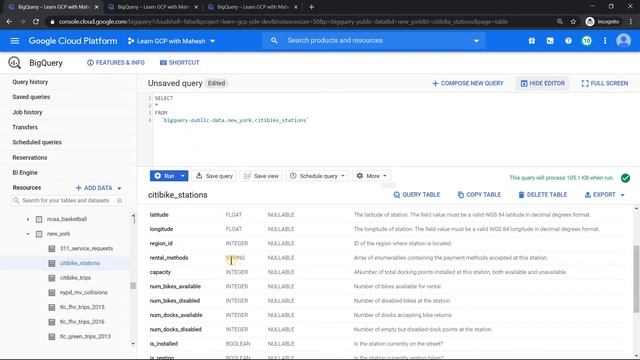Open Reservations in sidebar
The height and width of the screenshot is (360, 640).
[30, 158]
